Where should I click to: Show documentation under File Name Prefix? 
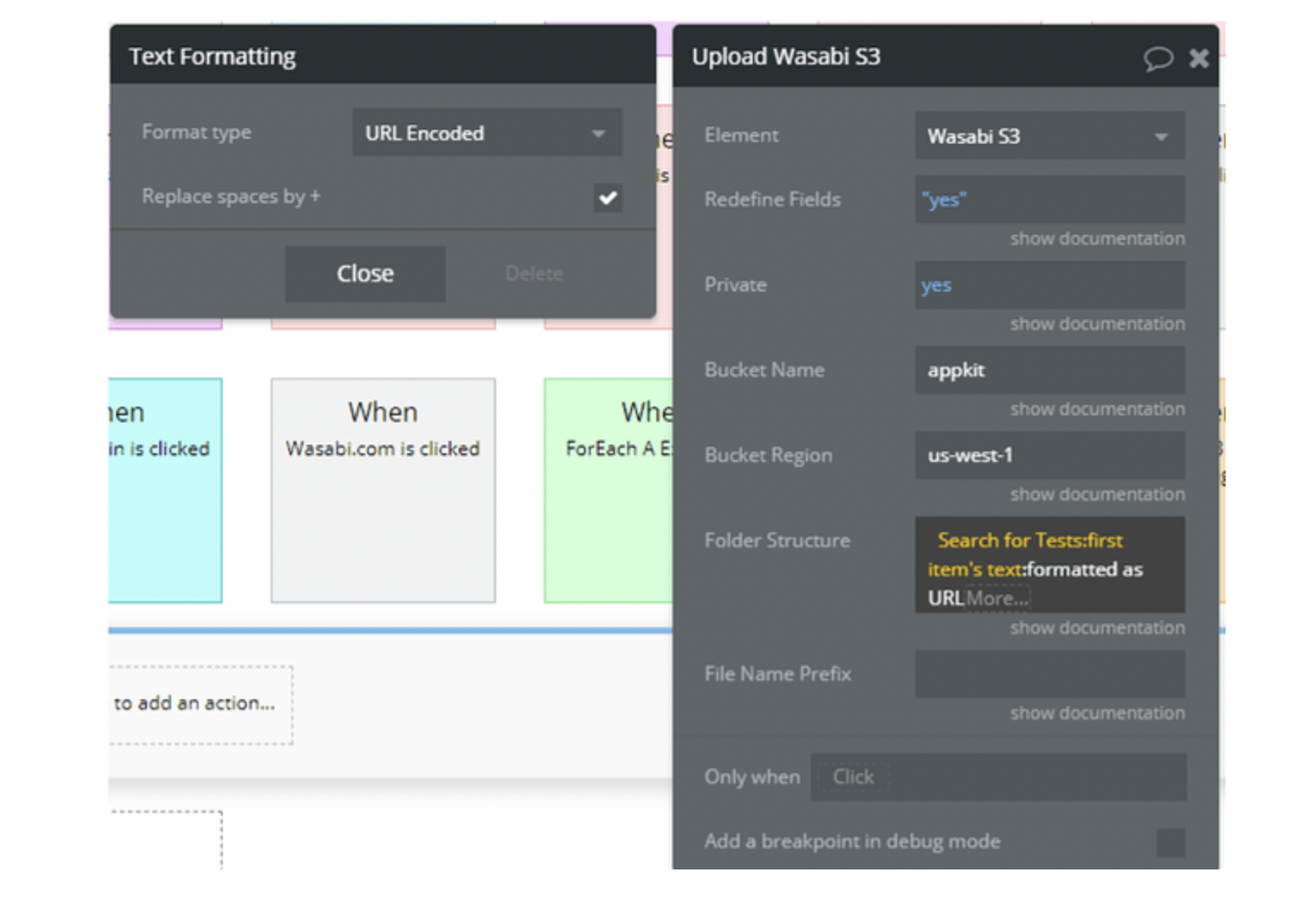click(1097, 713)
